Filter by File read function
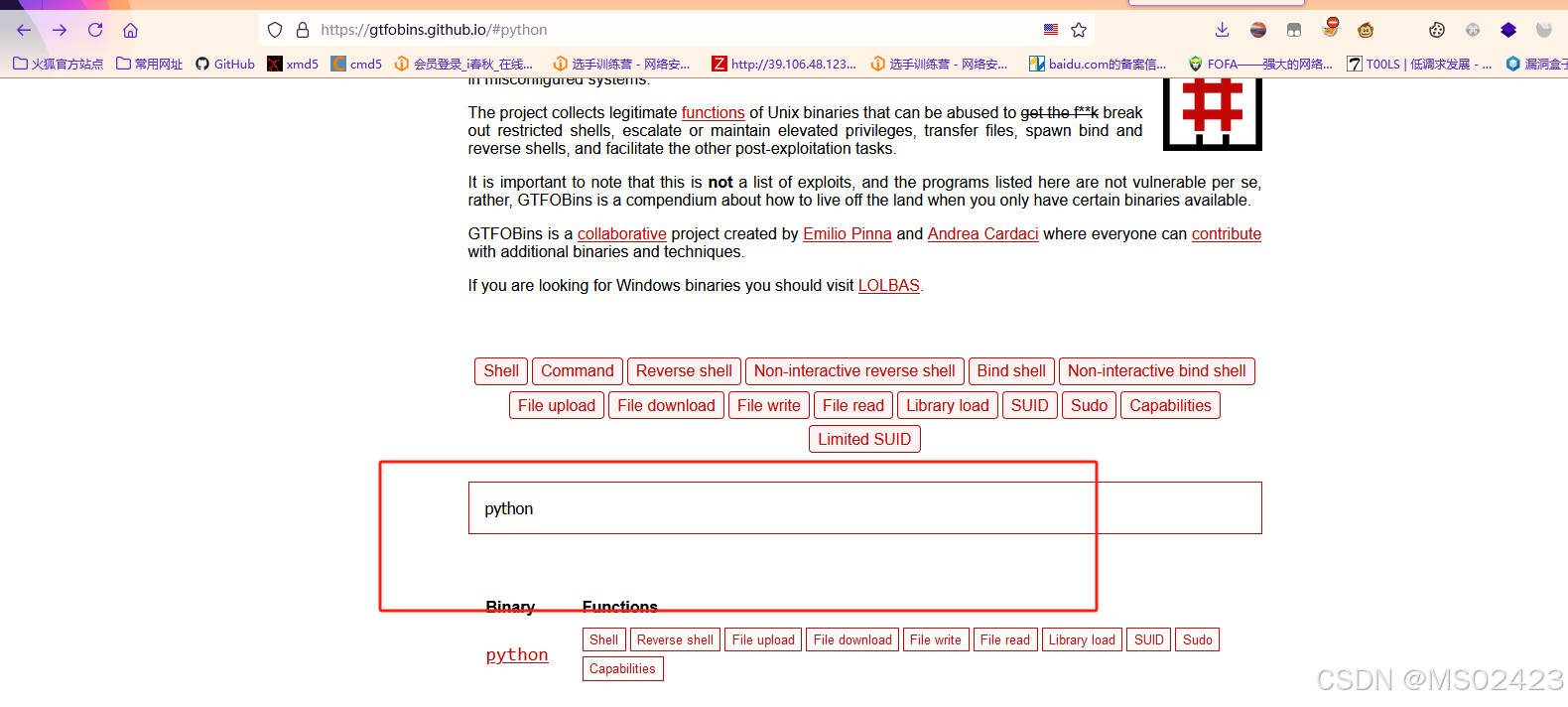The image size is (1568, 707). click(x=853, y=405)
